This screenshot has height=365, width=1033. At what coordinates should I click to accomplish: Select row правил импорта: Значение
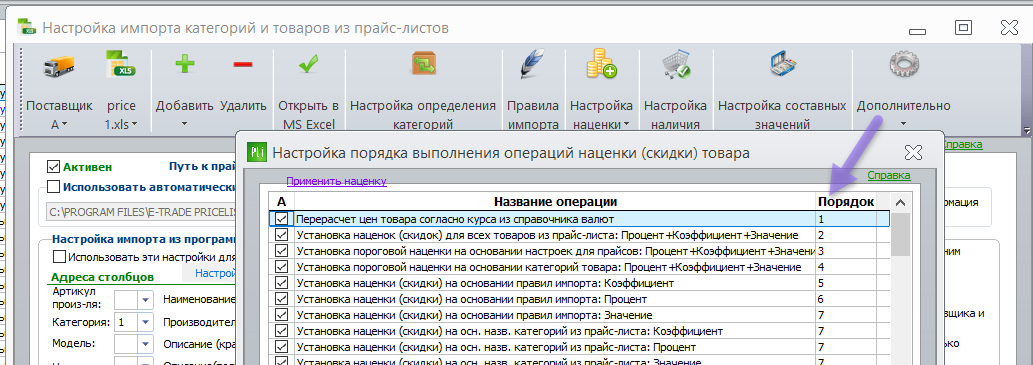[x=580, y=315]
